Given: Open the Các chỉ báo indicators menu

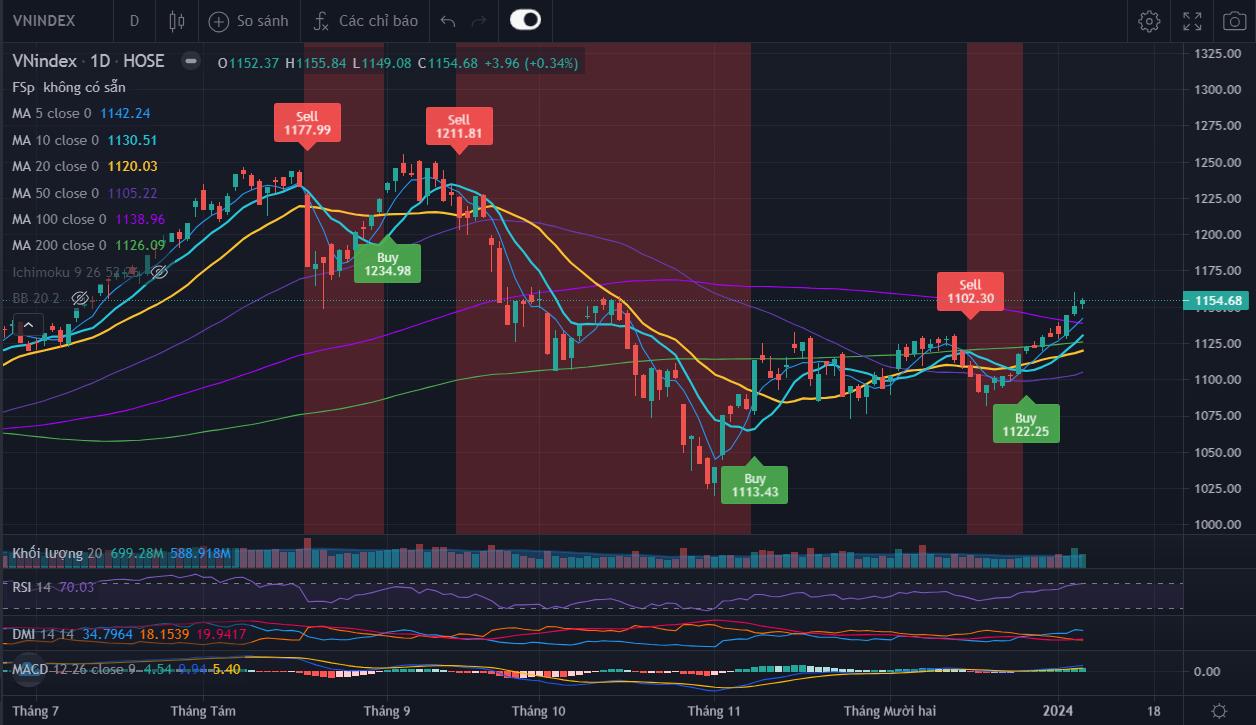Looking at the screenshot, I should (x=364, y=20).
